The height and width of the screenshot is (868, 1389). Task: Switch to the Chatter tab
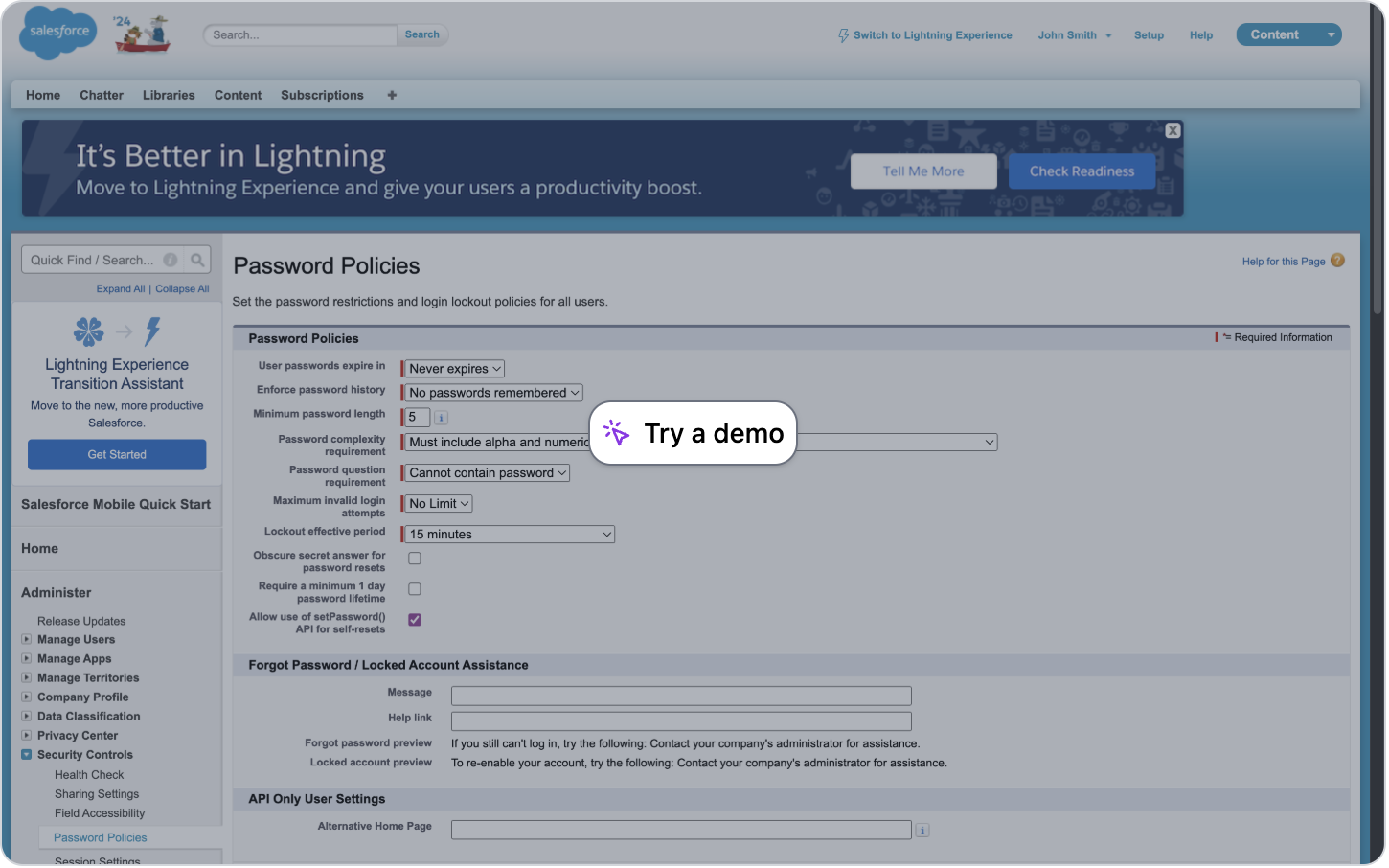tap(101, 95)
